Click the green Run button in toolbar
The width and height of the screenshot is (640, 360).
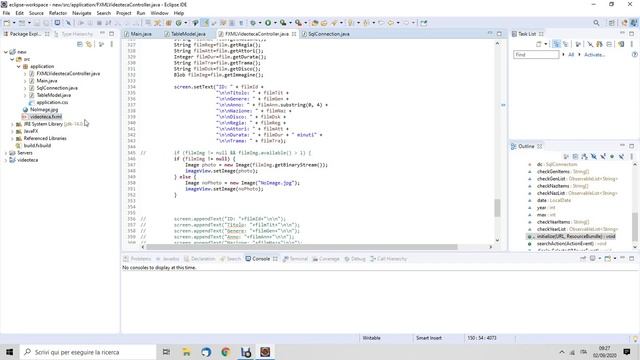(268, 23)
